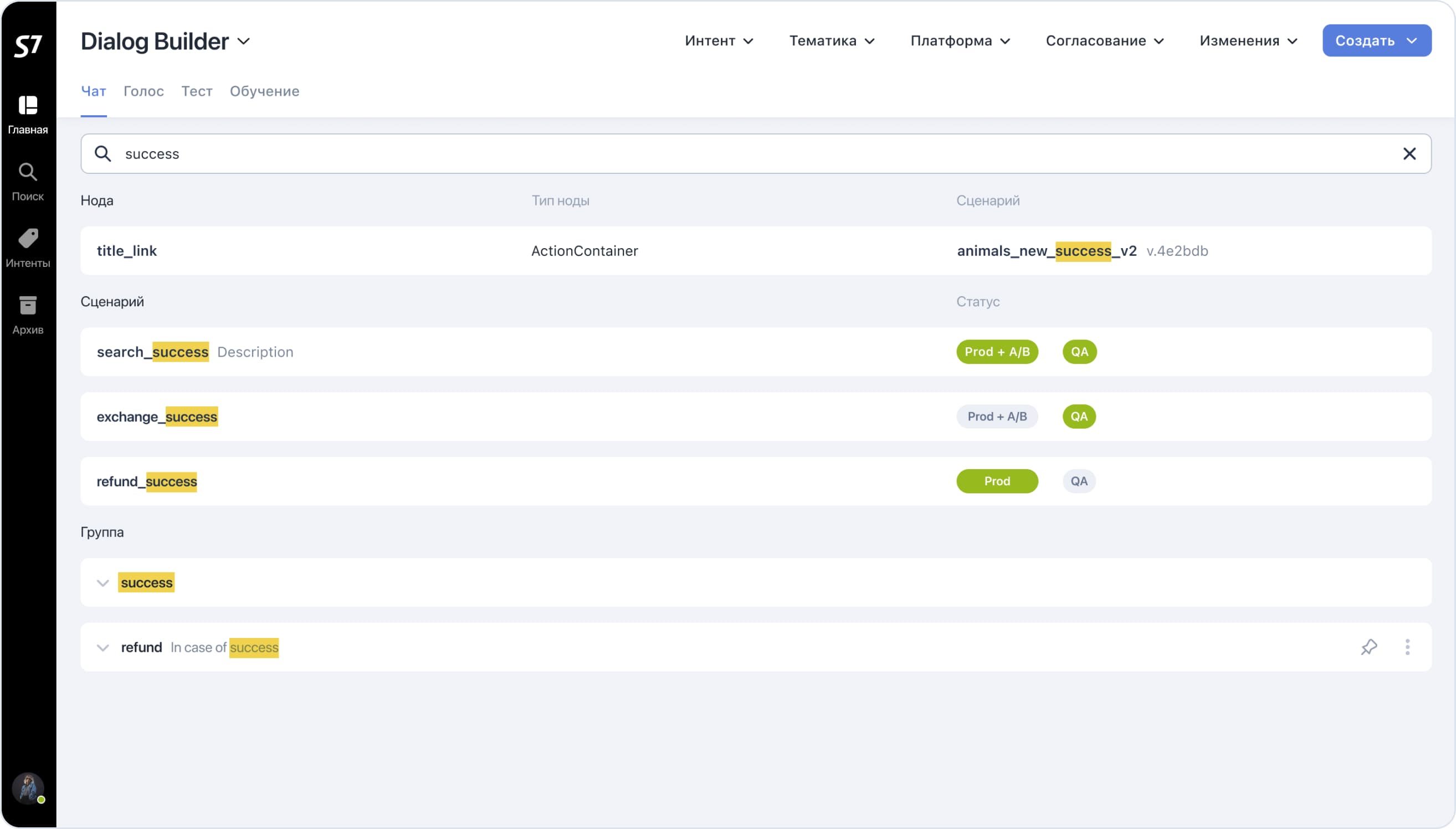The height and width of the screenshot is (829, 1456).
Task: Open the exchange_success scenario
Action: 755,416
